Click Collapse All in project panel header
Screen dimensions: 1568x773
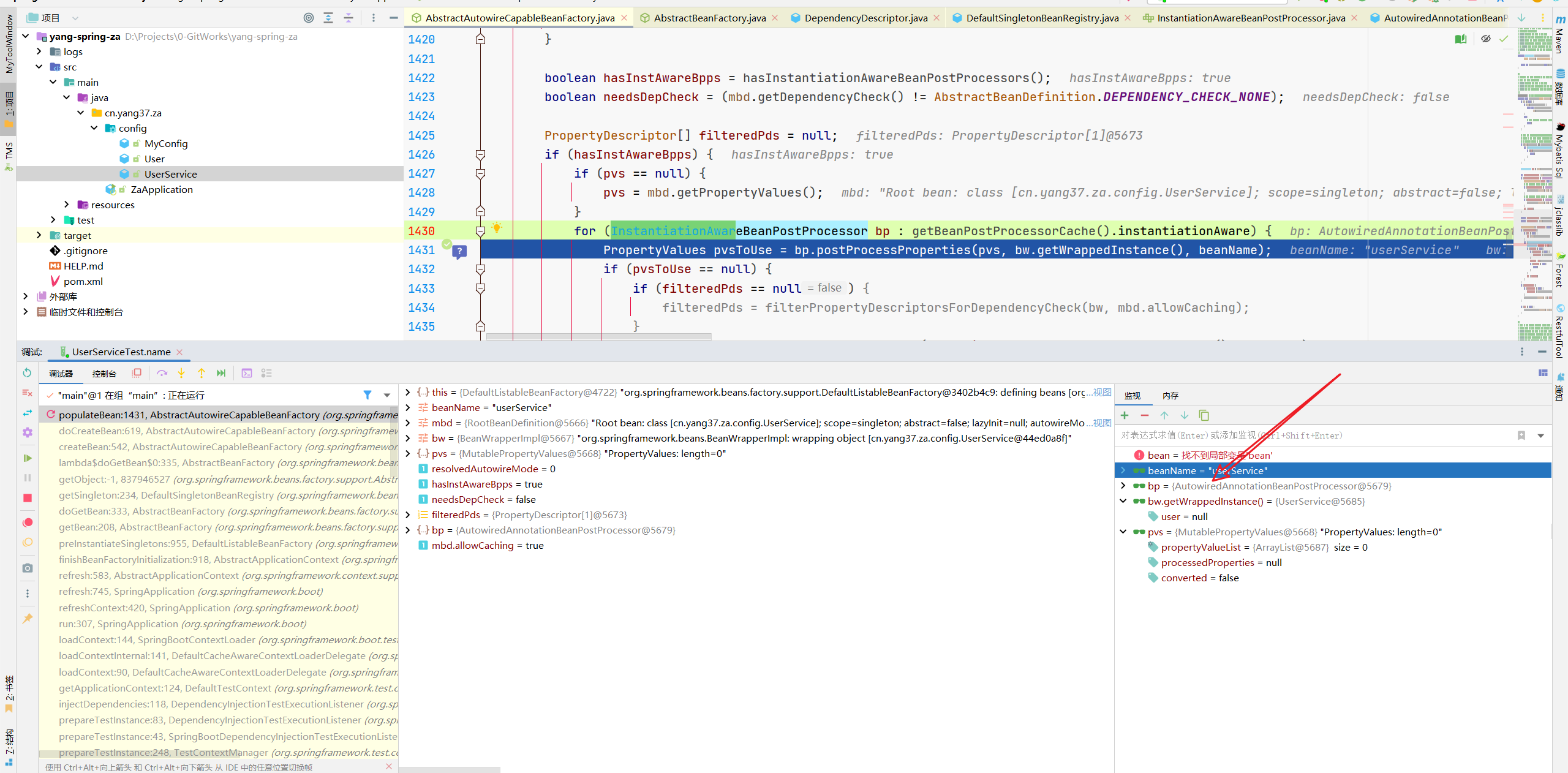click(x=349, y=18)
